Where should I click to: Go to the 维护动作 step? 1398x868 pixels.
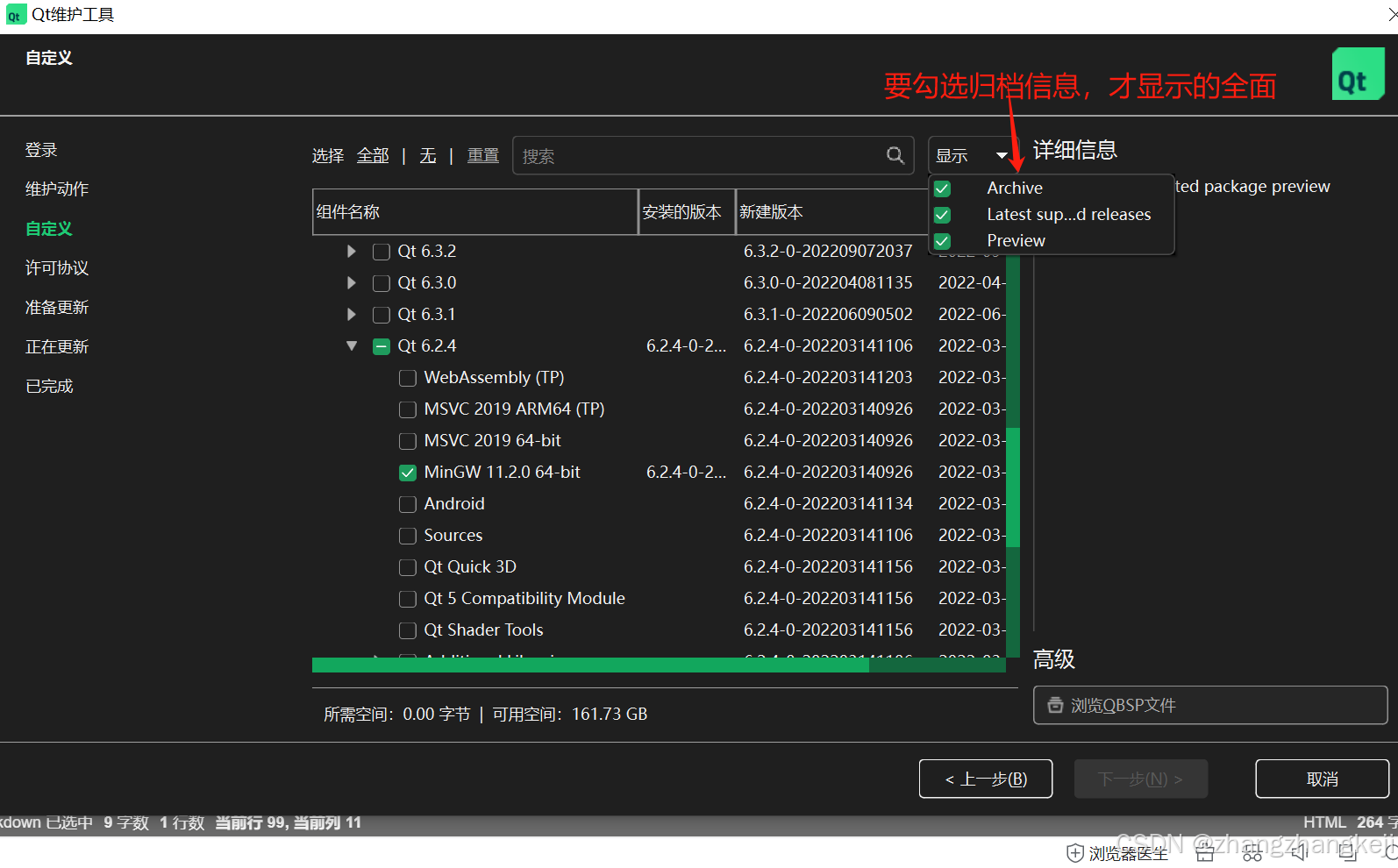tap(57, 189)
